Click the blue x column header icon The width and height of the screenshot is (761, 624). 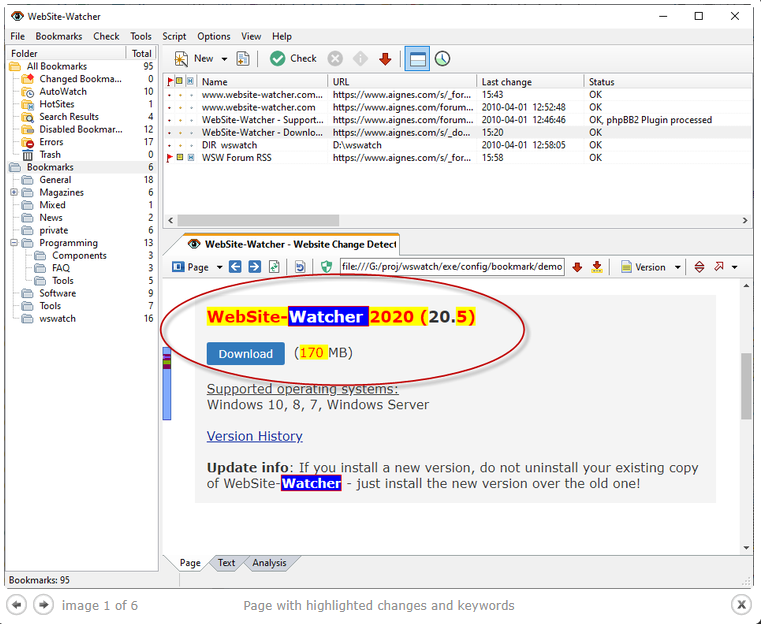(x=191, y=81)
